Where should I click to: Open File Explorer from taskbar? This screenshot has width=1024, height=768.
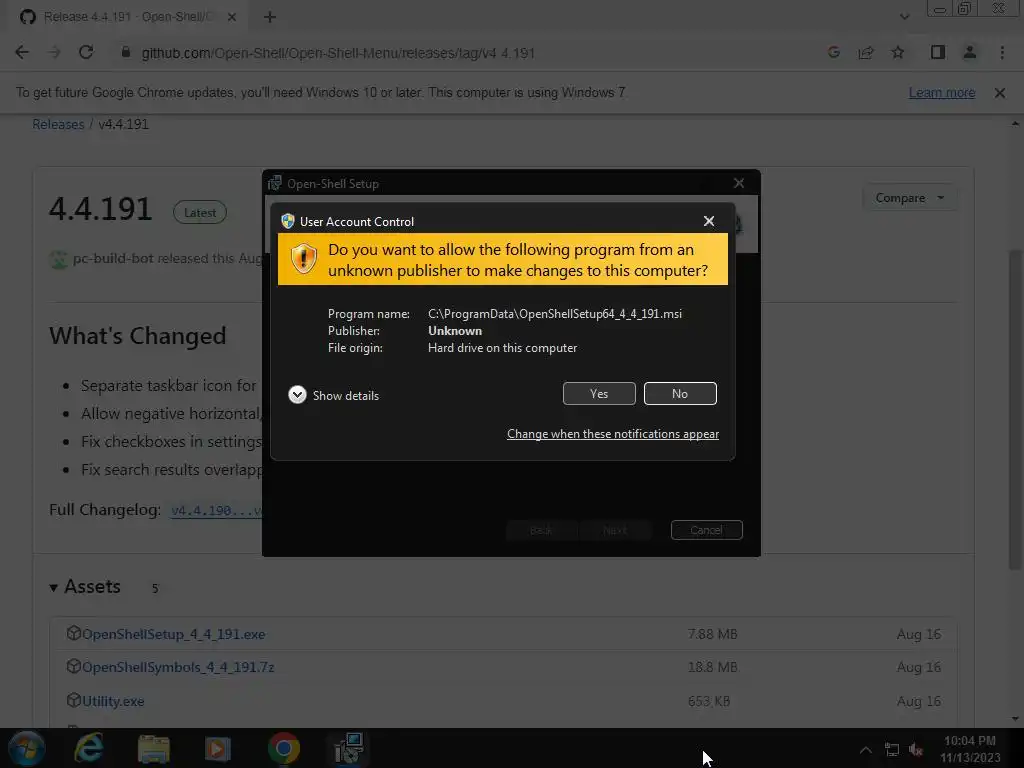[x=153, y=749]
